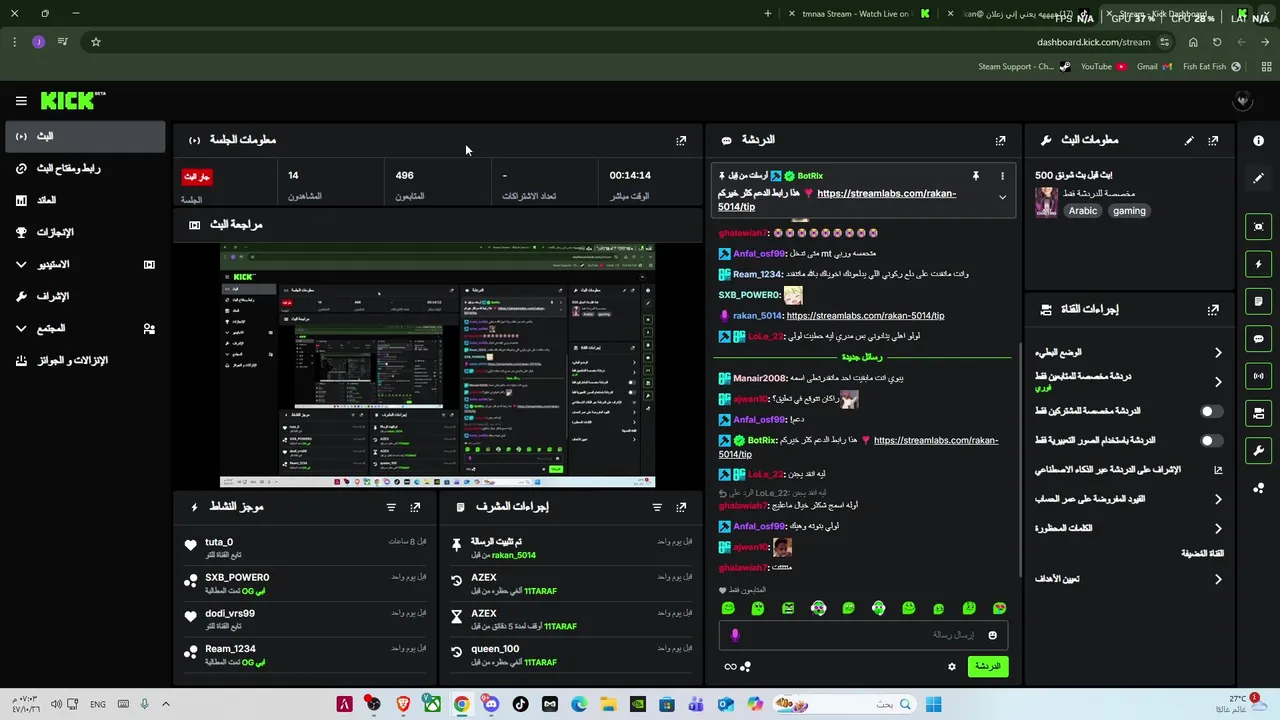Viewport: 1280px width, 720px height.
Task: Expand the Studio sidebar section
Action: click(x=85, y=264)
